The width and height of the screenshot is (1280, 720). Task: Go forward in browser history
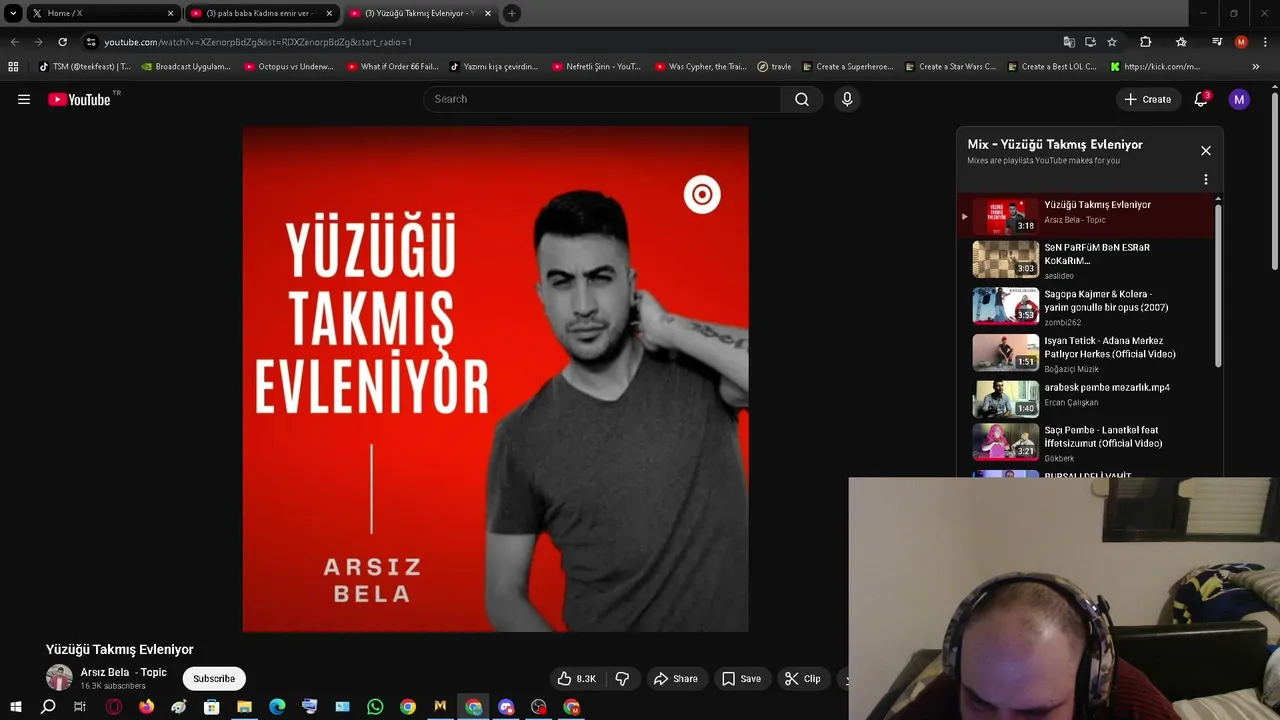[x=38, y=42]
